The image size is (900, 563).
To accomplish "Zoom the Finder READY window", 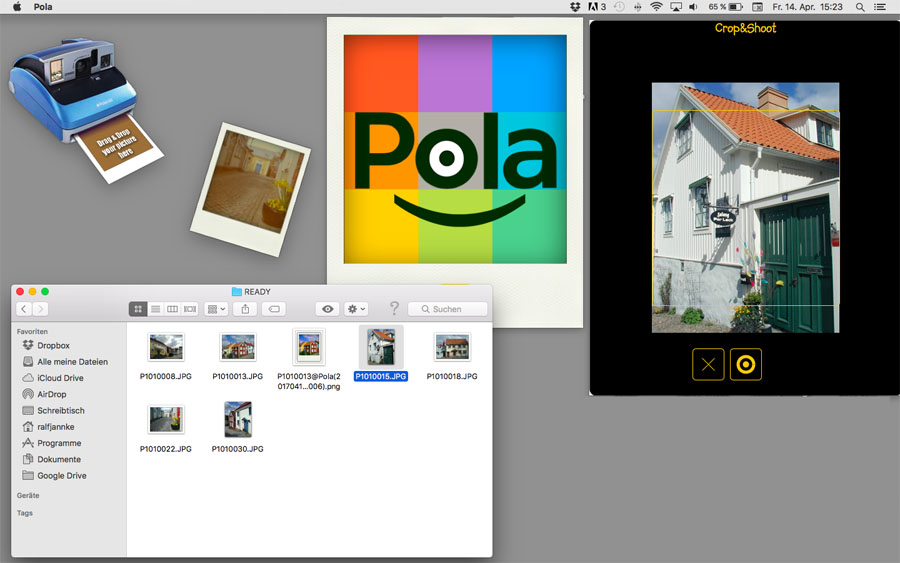I will pos(45,292).
